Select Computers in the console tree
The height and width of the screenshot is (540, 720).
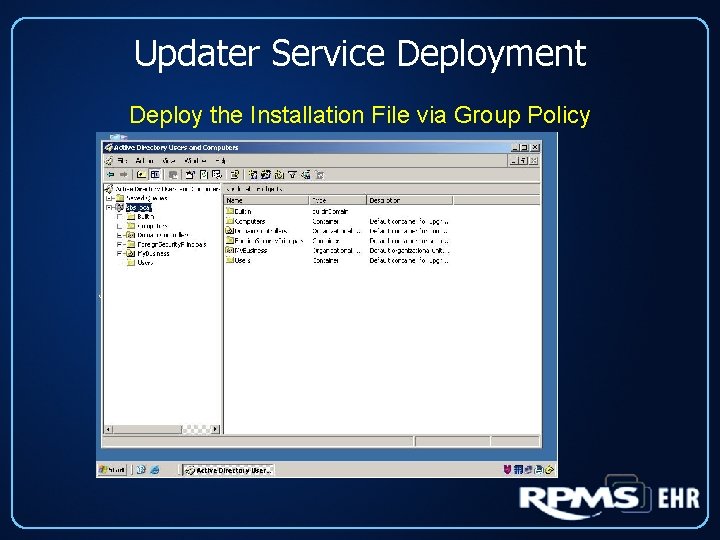point(152,226)
